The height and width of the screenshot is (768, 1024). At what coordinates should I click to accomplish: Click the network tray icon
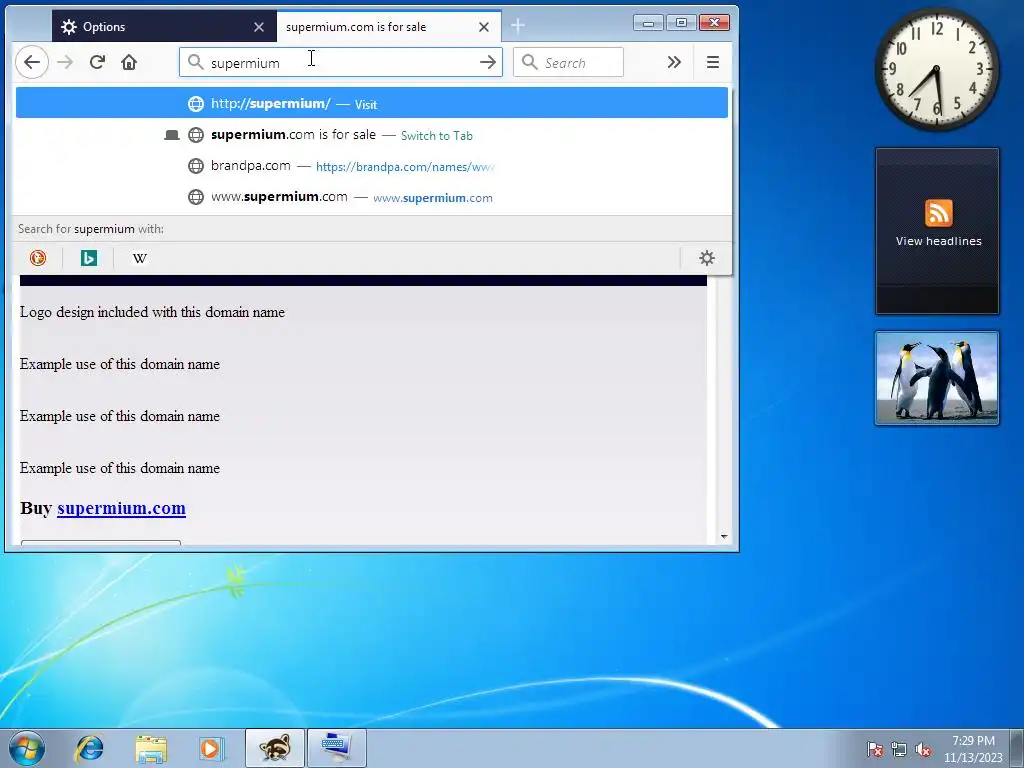click(x=899, y=749)
